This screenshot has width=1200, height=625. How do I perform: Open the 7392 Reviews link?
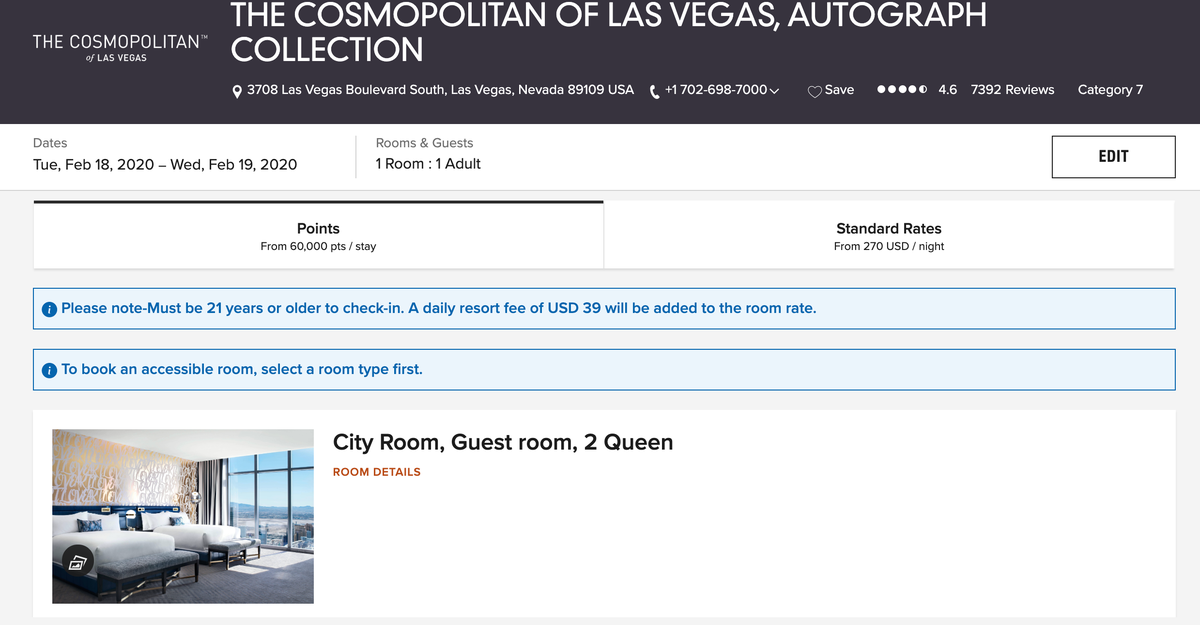point(1012,89)
